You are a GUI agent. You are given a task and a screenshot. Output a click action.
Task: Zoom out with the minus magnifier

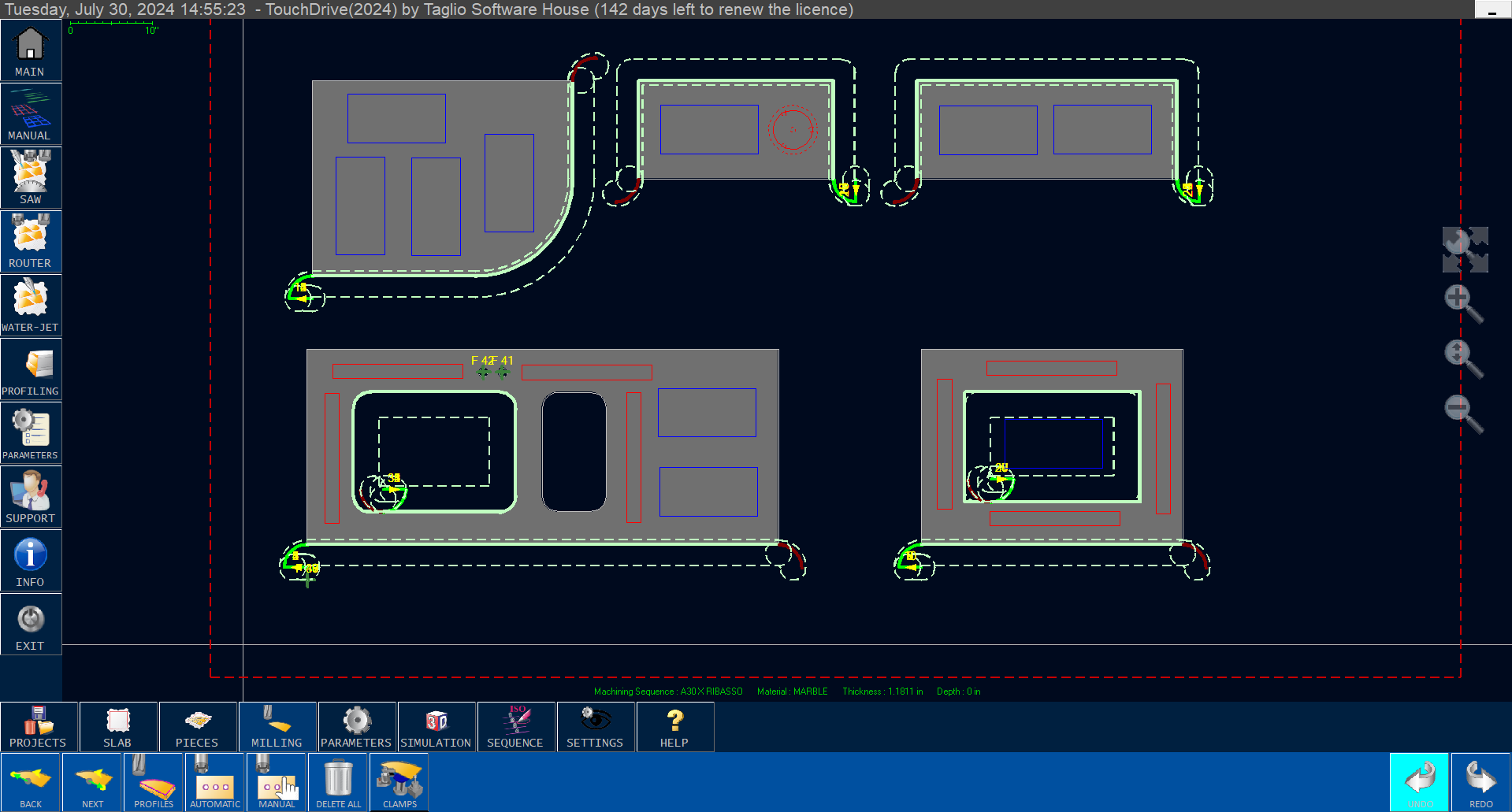[1464, 414]
